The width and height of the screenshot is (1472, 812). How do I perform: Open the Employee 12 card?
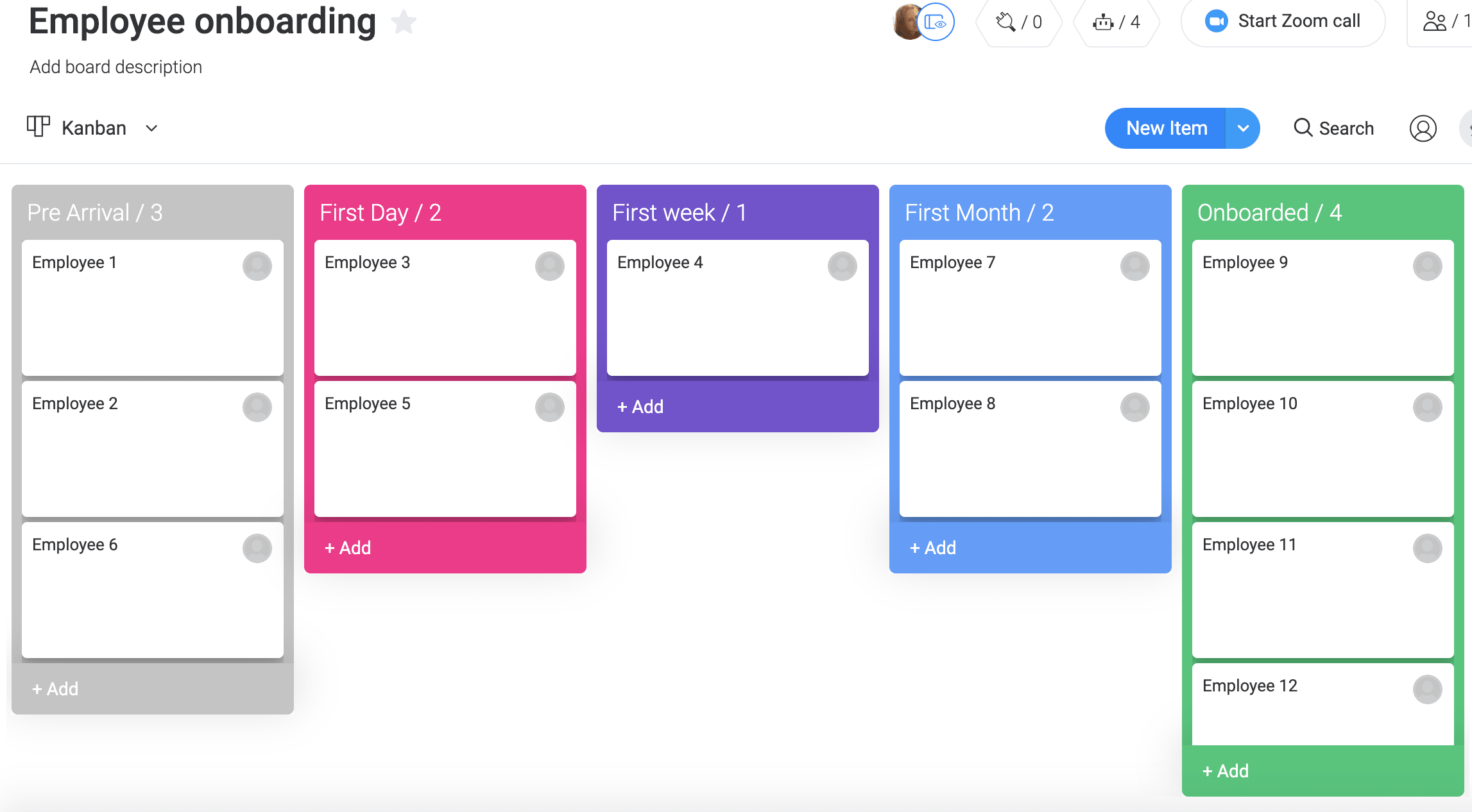[x=1323, y=704]
